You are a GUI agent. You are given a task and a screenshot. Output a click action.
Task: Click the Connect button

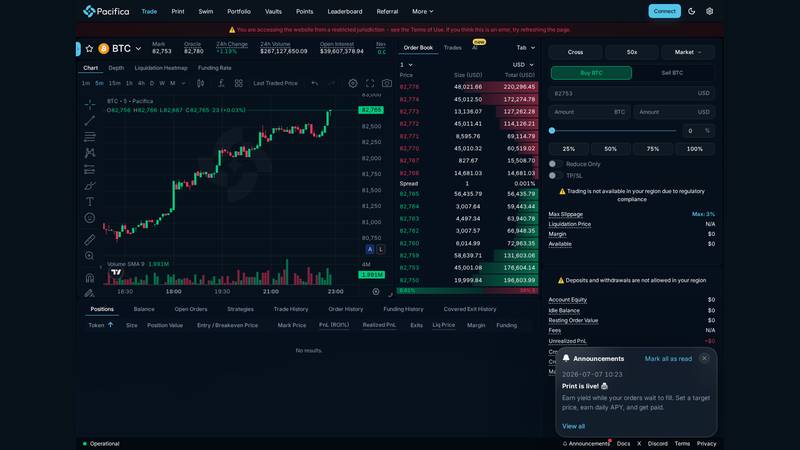coord(664,11)
